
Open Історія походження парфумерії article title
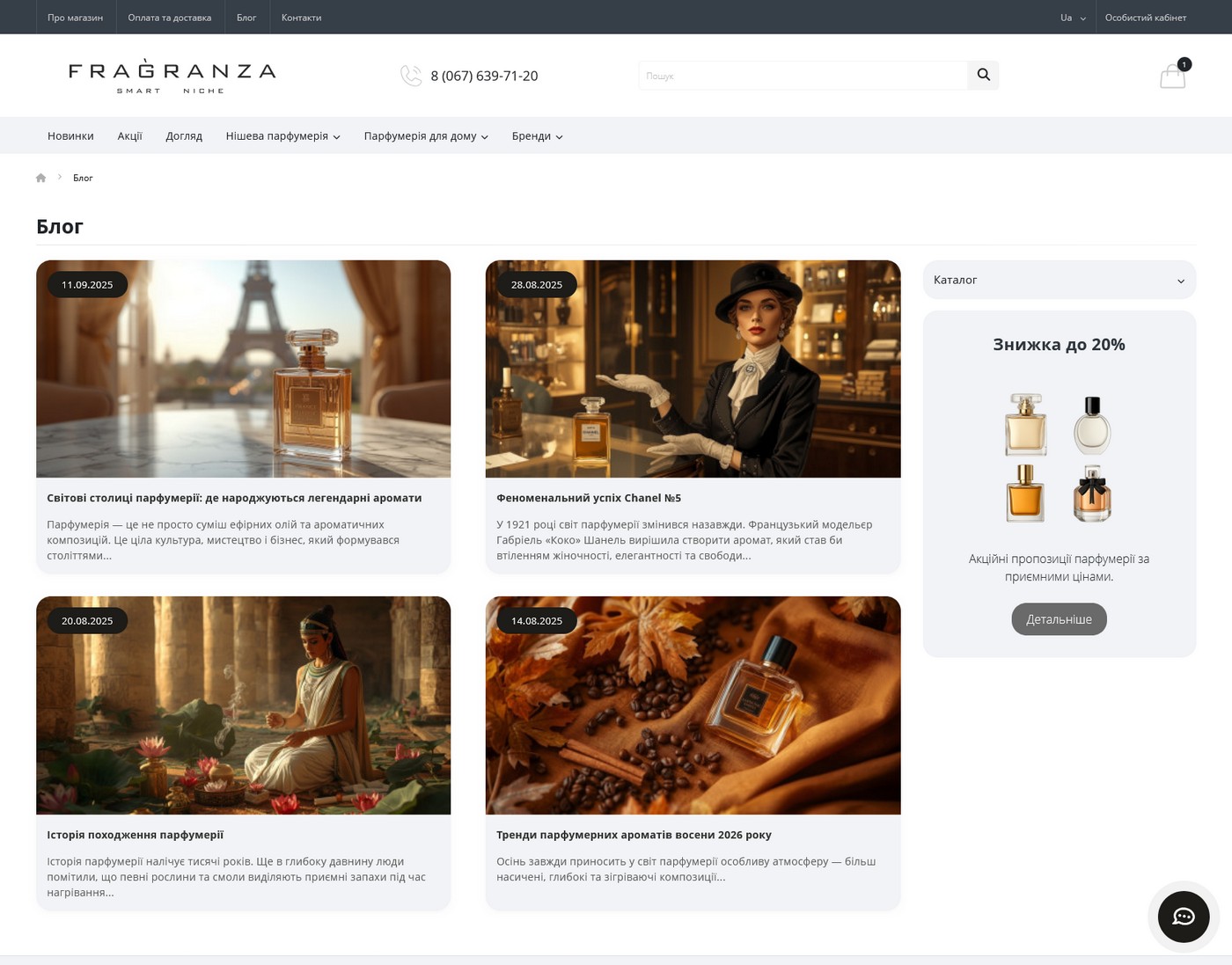[x=136, y=835]
